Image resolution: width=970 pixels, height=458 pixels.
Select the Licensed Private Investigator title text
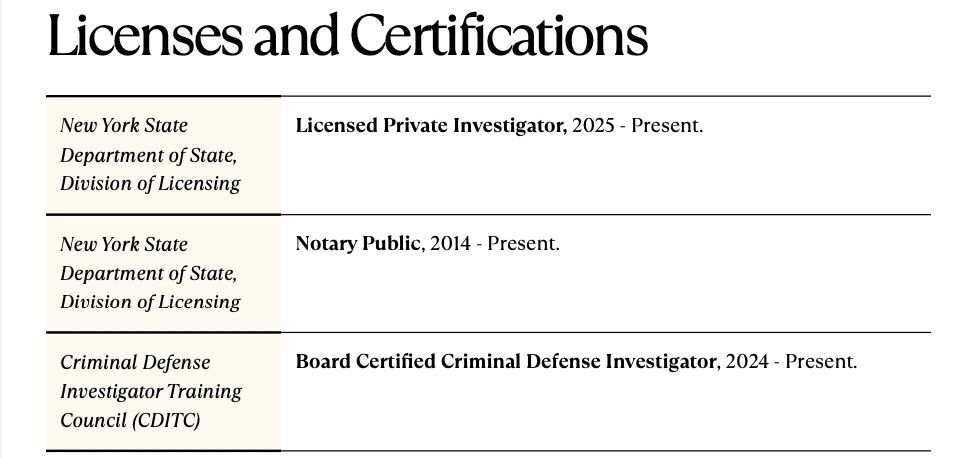(x=431, y=126)
